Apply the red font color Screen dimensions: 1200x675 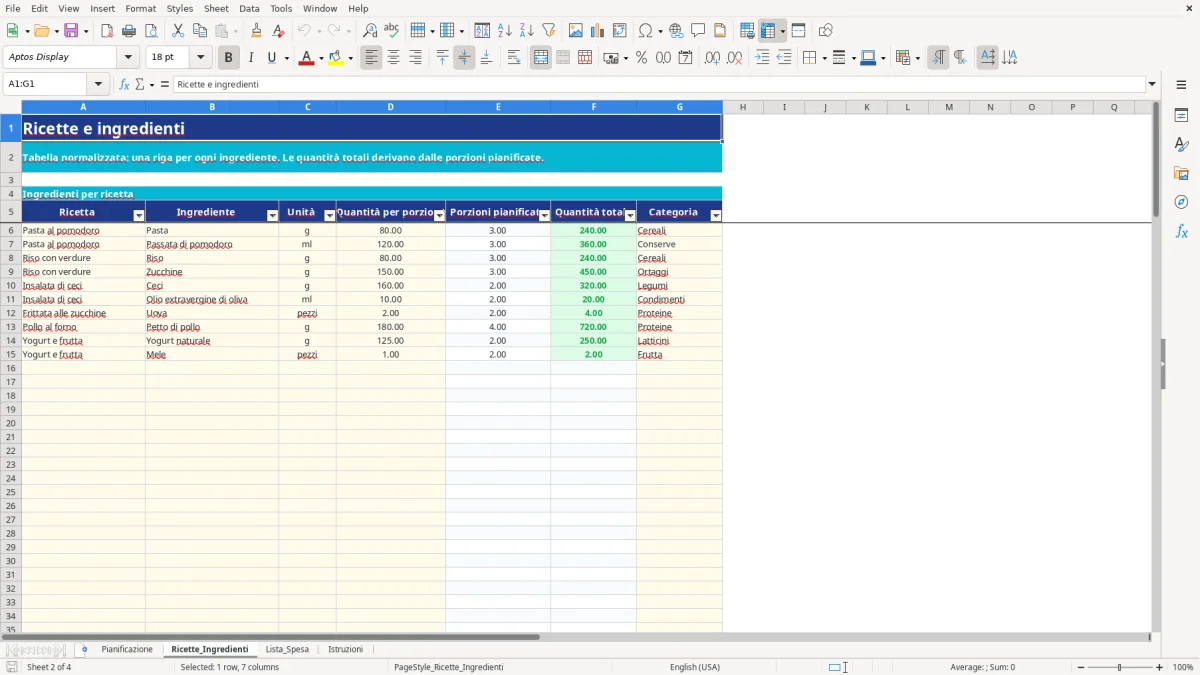[x=306, y=58]
